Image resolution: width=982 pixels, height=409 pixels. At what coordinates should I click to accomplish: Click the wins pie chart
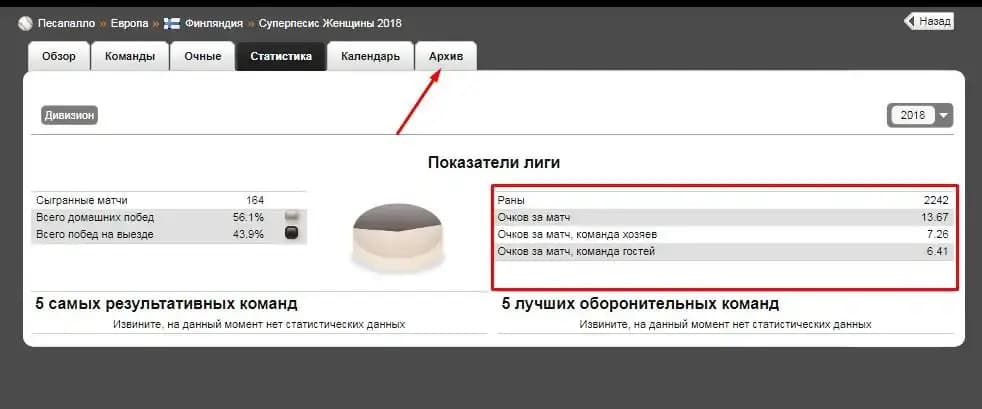pos(398,237)
